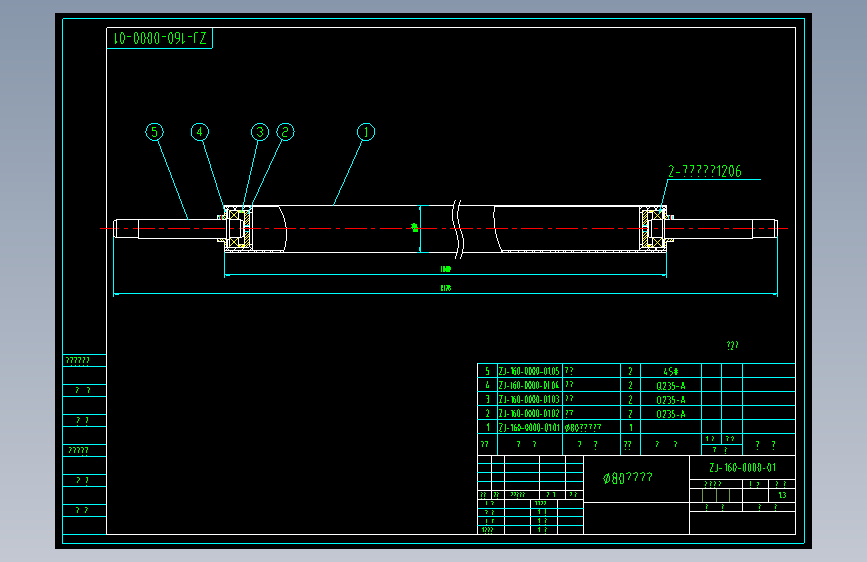Click quantity 1 in the 0101 row
Image resolution: width=867 pixels, height=562 pixels.
(631, 428)
